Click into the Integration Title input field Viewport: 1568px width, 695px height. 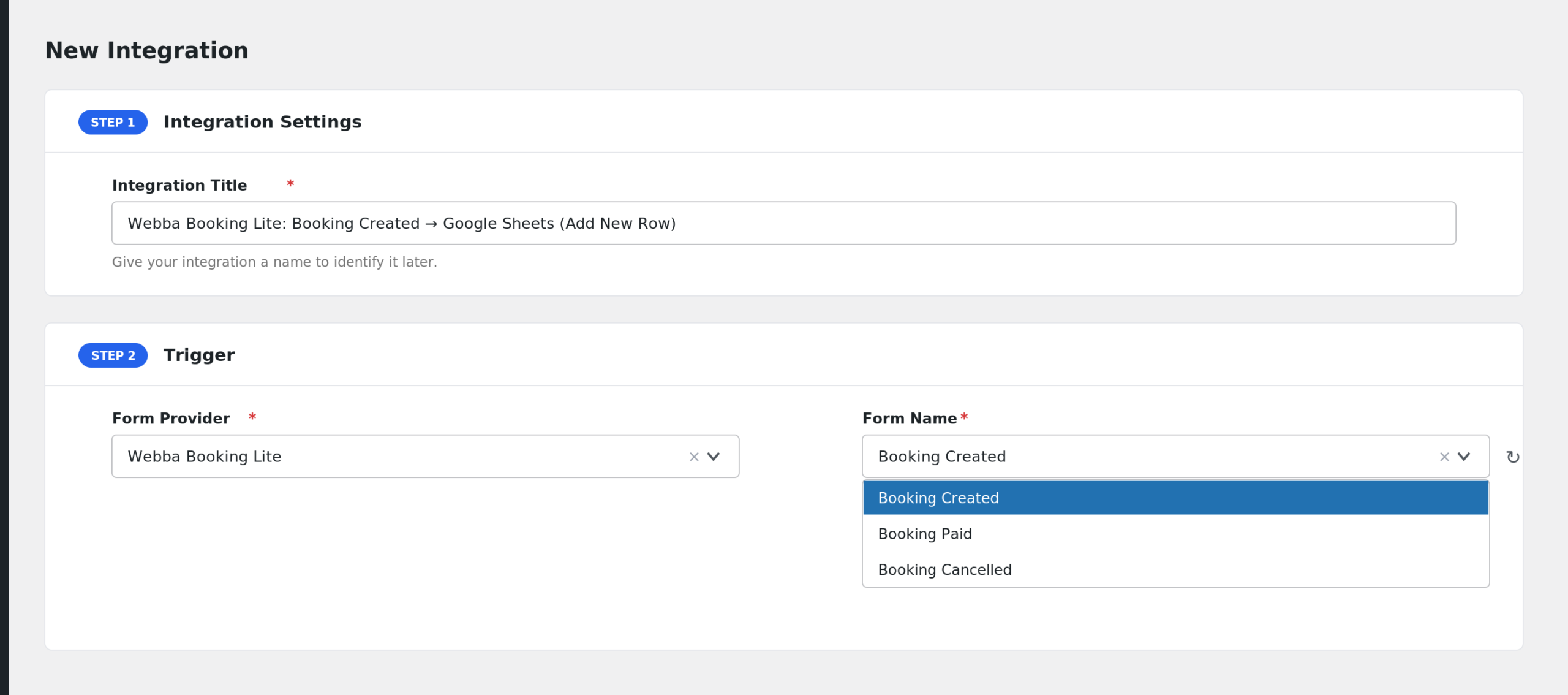point(783,223)
